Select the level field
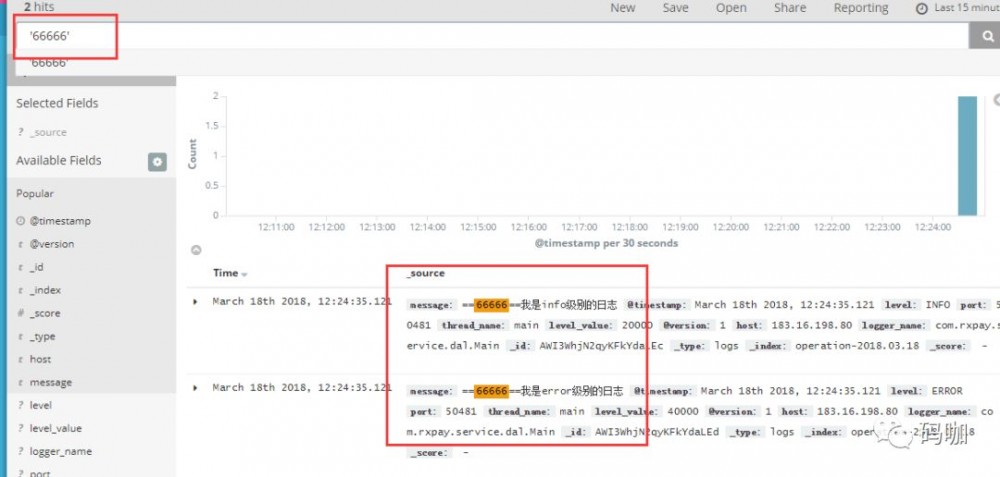This screenshot has width=1000, height=477. click(41, 405)
